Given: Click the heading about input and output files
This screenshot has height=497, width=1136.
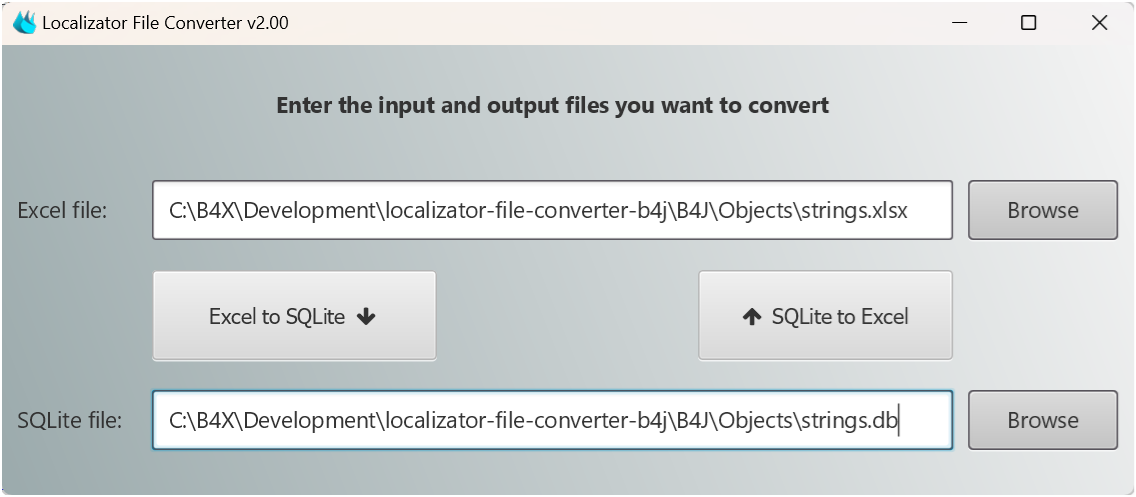Looking at the screenshot, I should [x=552, y=105].
